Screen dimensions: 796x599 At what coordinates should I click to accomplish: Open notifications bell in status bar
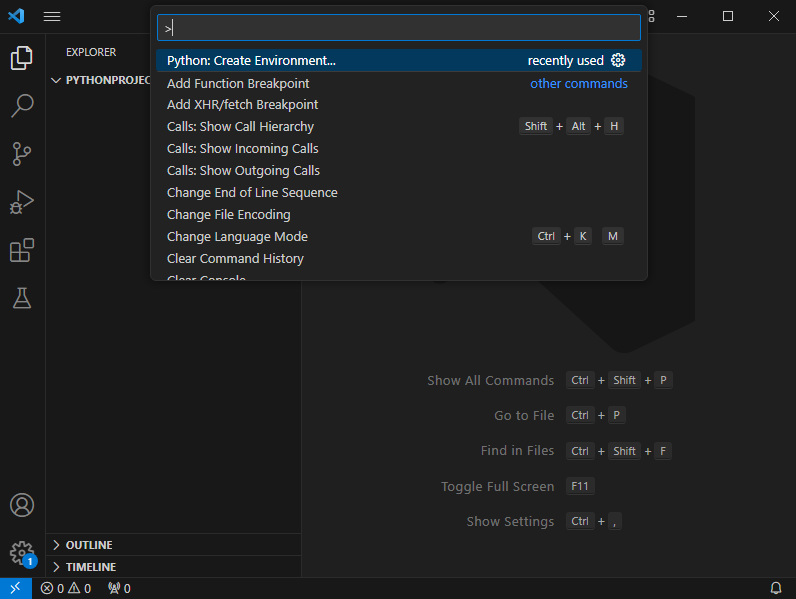(776, 588)
